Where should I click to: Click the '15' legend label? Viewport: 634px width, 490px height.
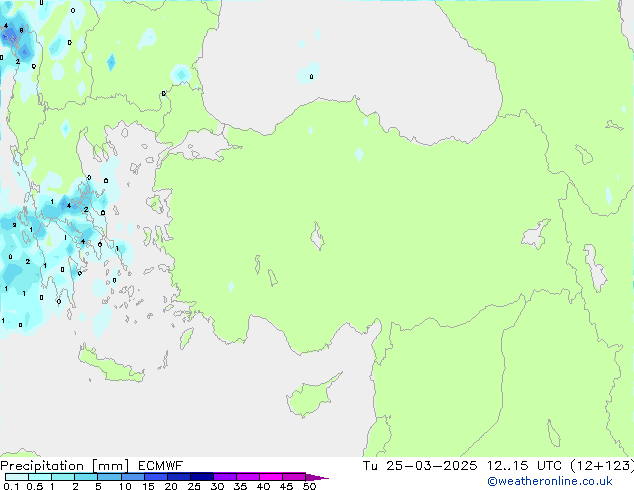[x=148, y=486]
